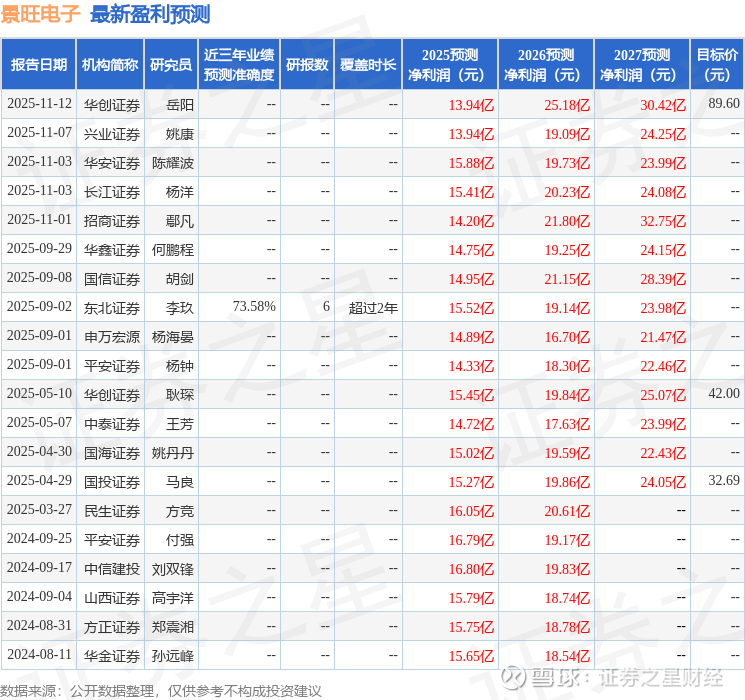745x700 pixels.
Task: Click researcher name 李玖
Action: pyautogui.click(x=180, y=308)
